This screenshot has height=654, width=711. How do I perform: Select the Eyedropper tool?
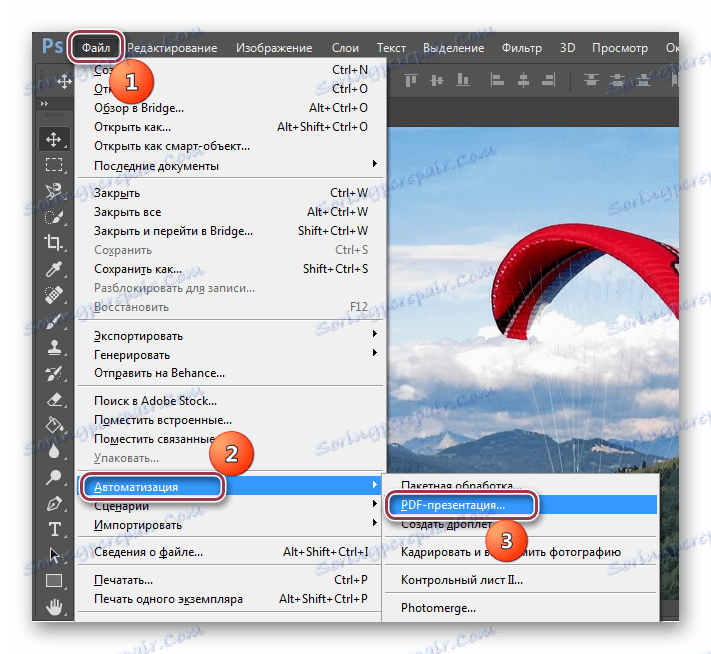click(x=54, y=269)
